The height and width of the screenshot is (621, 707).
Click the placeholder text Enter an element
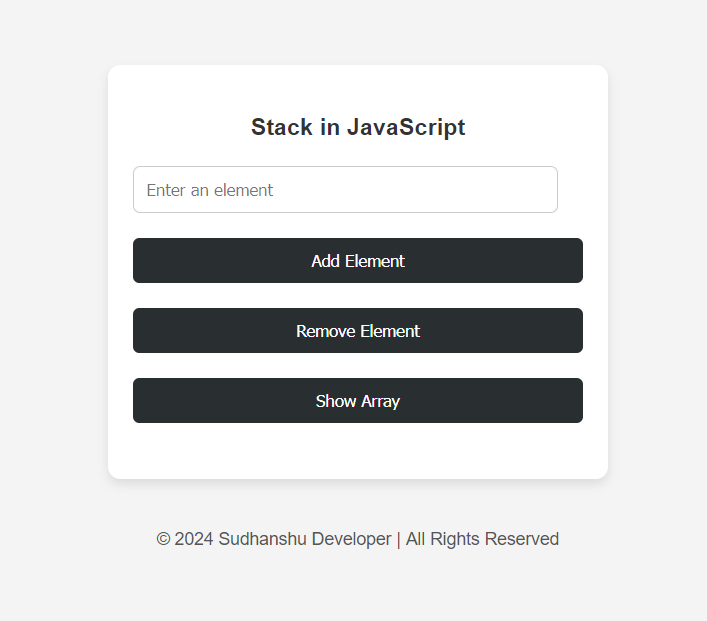pos(210,190)
